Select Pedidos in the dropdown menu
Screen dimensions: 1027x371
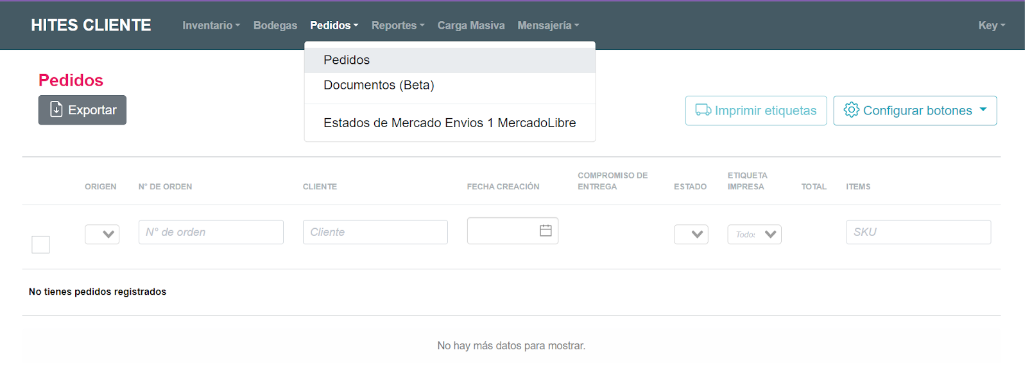[450, 60]
